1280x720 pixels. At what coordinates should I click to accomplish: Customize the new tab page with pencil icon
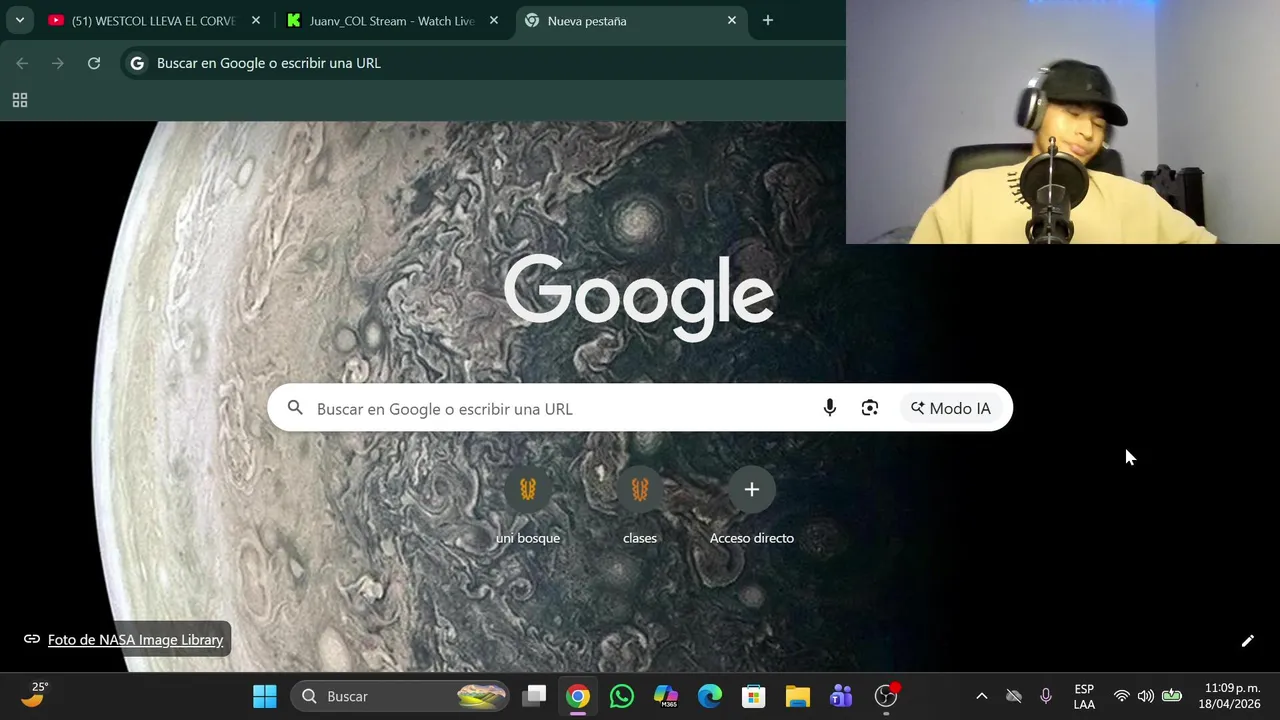tap(1248, 641)
